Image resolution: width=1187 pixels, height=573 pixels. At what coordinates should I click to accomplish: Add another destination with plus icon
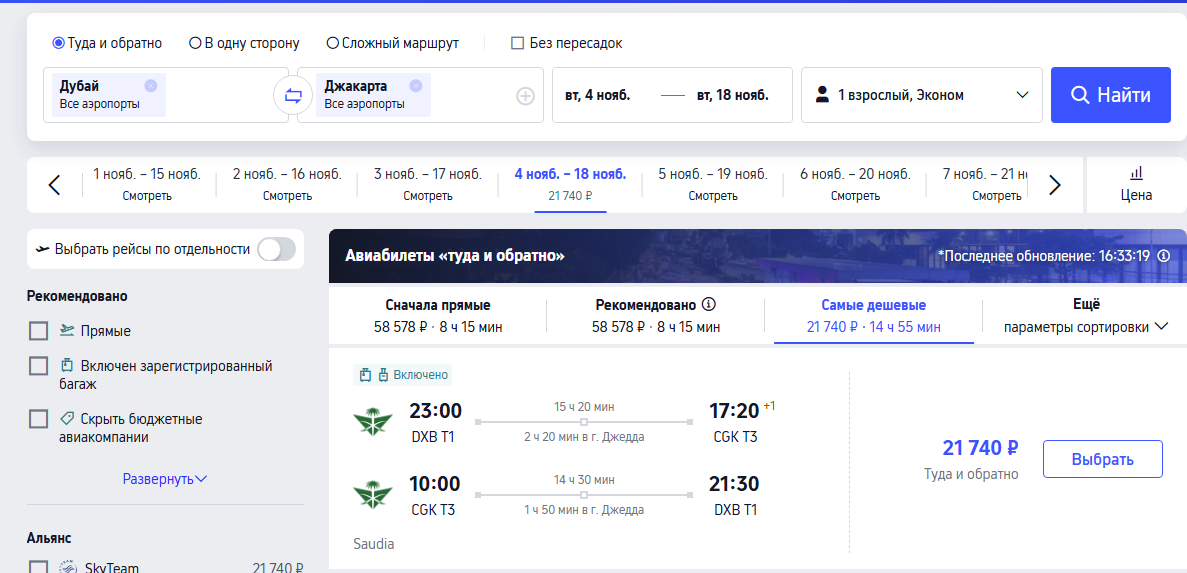click(x=525, y=96)
